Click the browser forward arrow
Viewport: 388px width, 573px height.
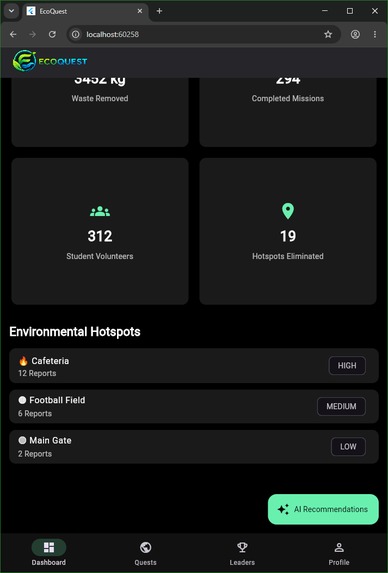pyautogui.click(x=33, y=34)
